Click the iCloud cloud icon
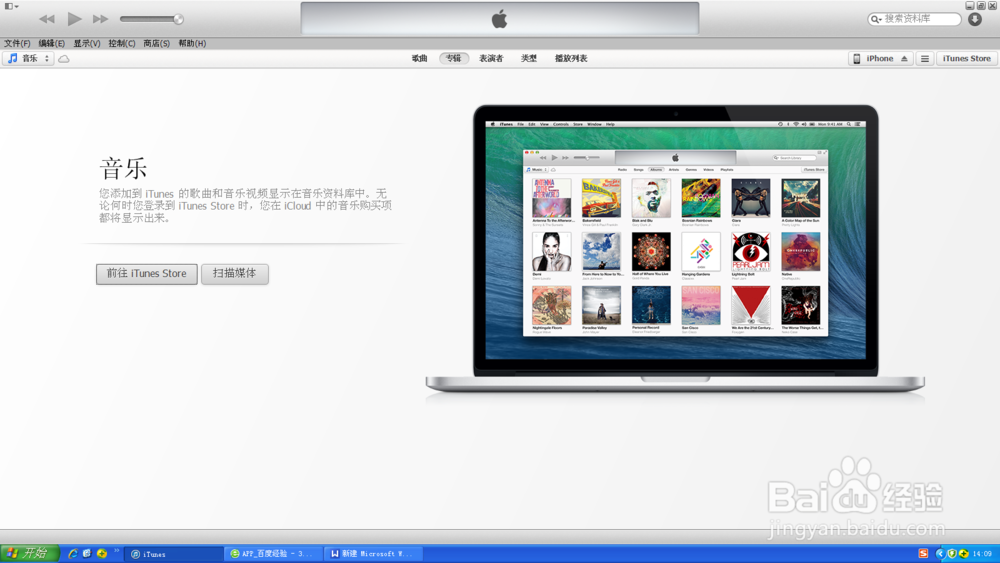Image resolution: width=1000 pixels, height=563 pixels. pos(64,59)
